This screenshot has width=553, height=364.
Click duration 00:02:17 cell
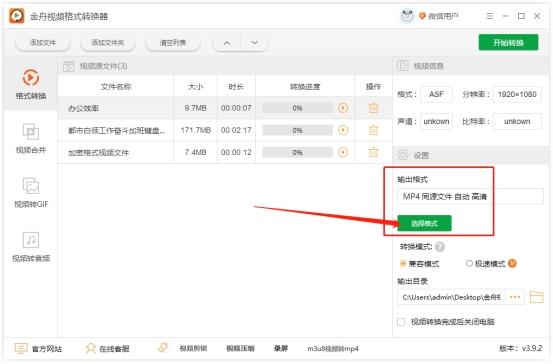(236, 130)
